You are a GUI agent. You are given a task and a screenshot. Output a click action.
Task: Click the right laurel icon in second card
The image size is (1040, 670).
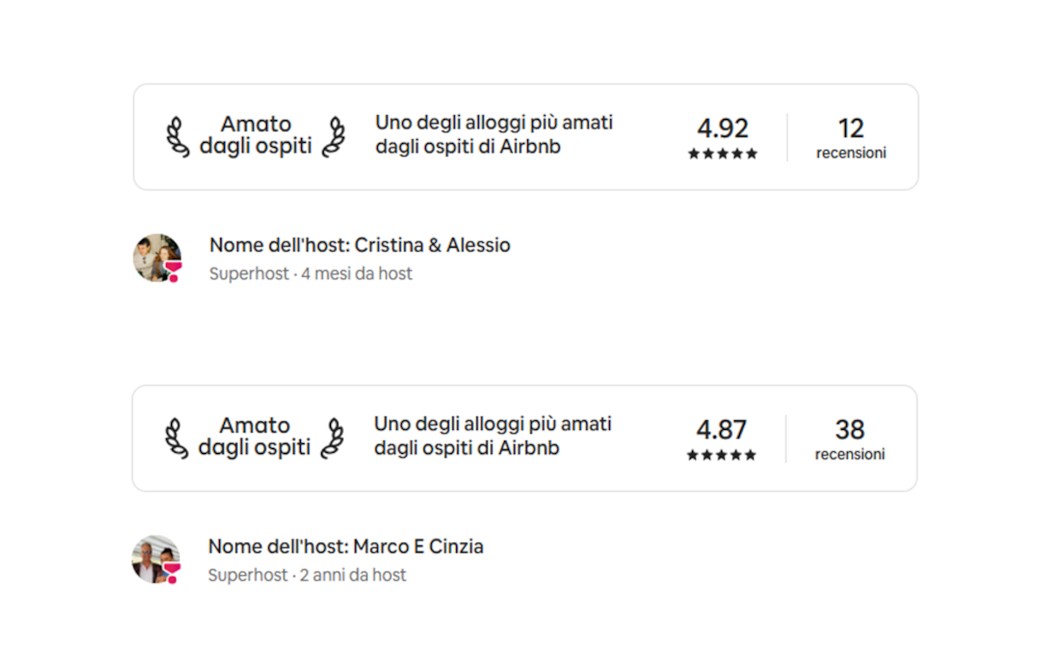[x=333, y=438]
